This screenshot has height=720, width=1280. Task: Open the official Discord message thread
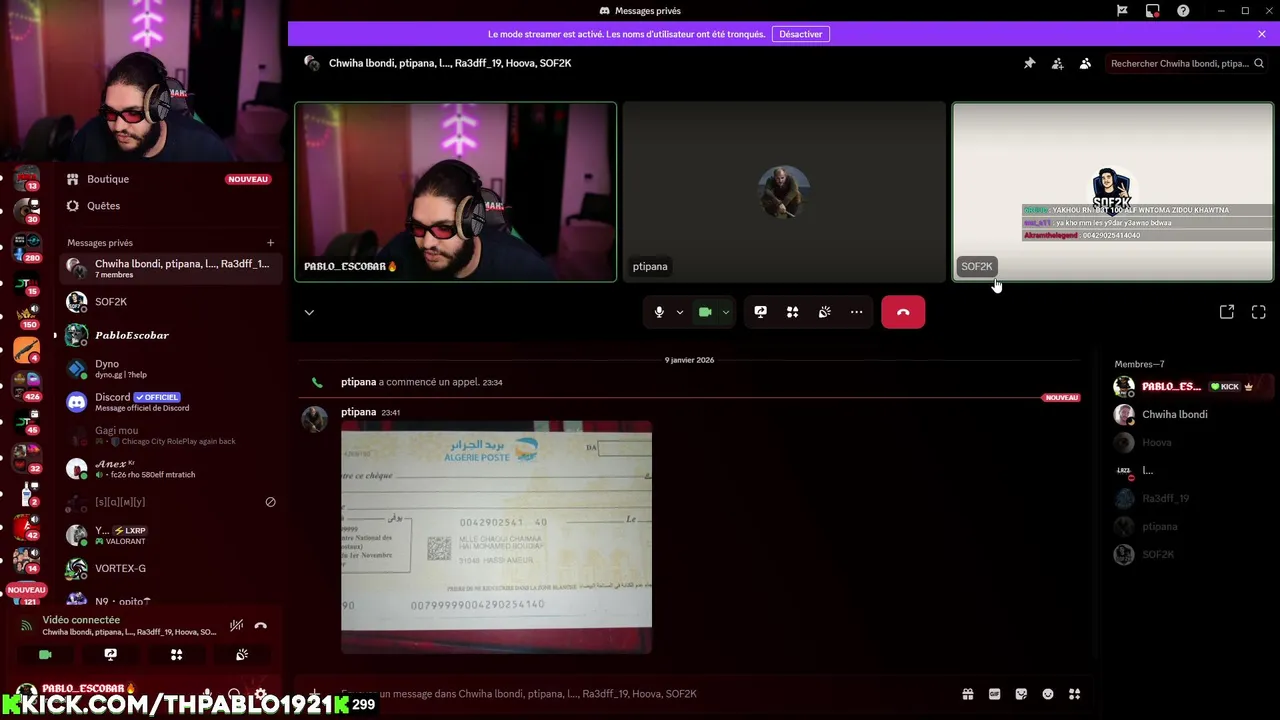tap(171, 402)
